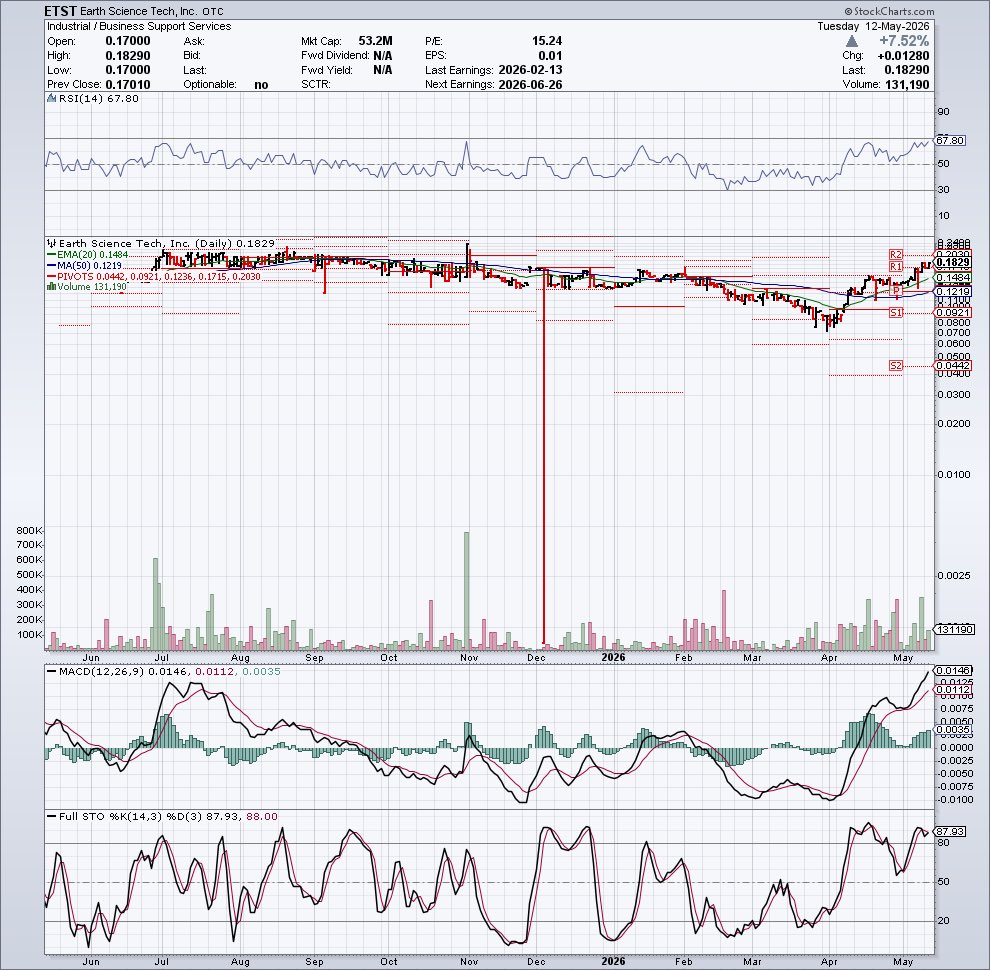
Task: Click the Nov label beneath the stochastic panel
Action: point(469,961)
